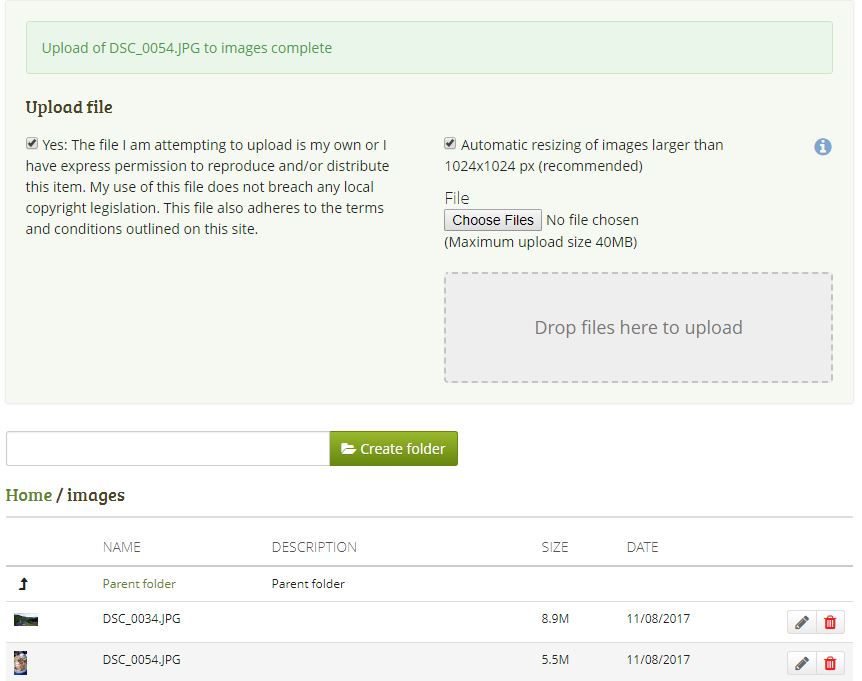Viewport: 862px width, 681px height.
Task: Delete DSC_0034.JPG with trash icon
Action: click(830, 622)
